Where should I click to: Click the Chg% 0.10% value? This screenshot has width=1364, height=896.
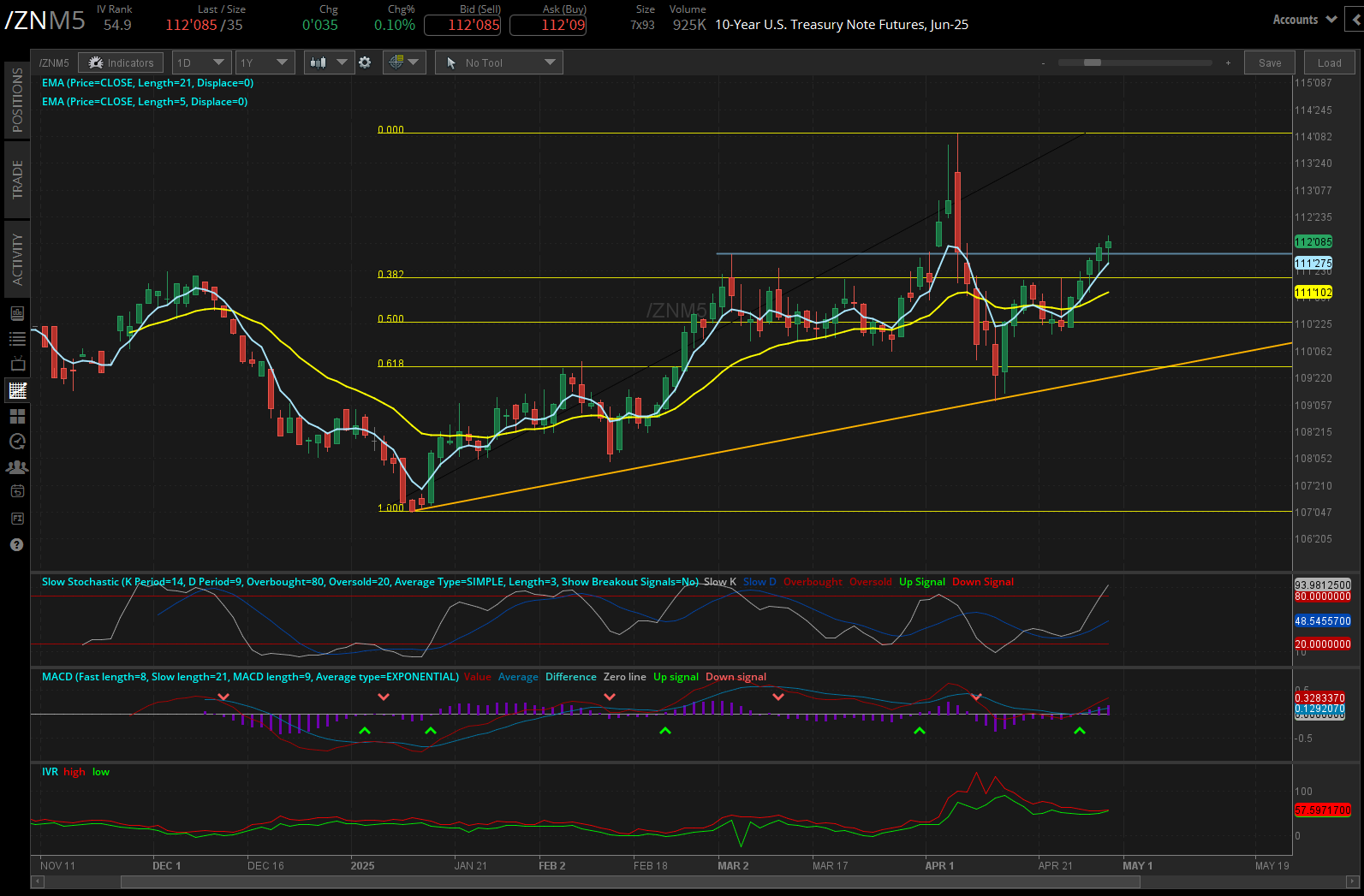[395, 25]
